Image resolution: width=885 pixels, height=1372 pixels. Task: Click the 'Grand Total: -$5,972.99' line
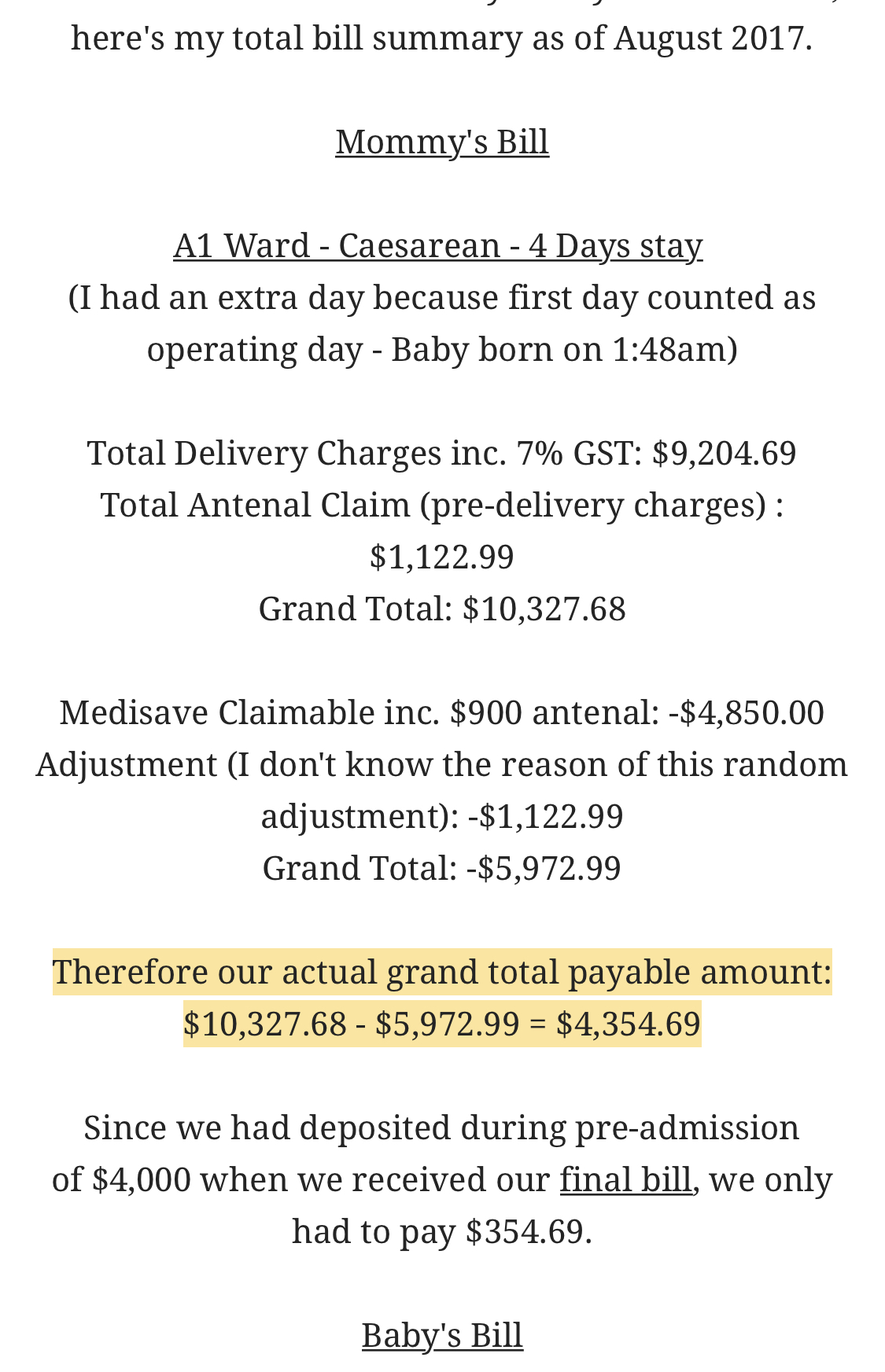pos(442,869)
